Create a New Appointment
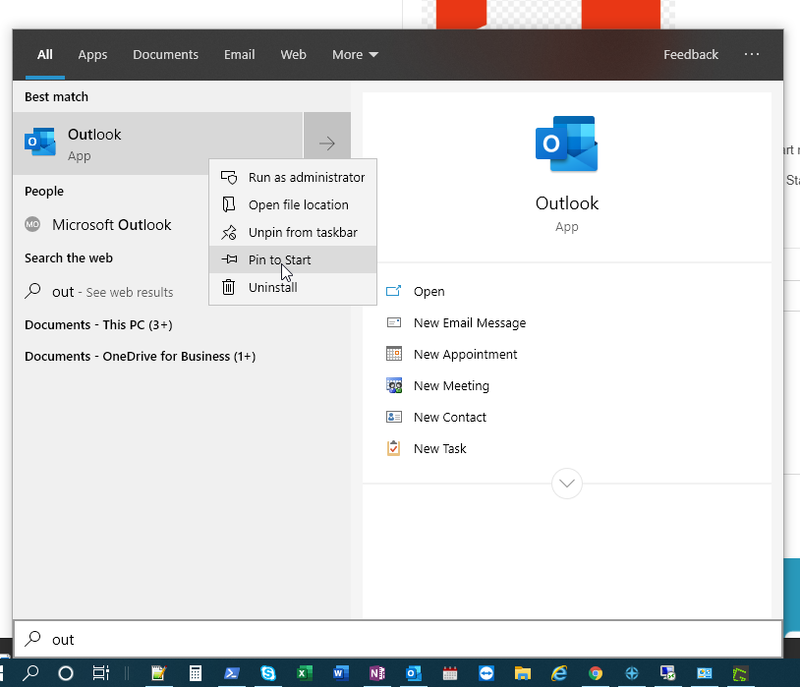Viewport: 800px width, 687px height. coord(465,354)
